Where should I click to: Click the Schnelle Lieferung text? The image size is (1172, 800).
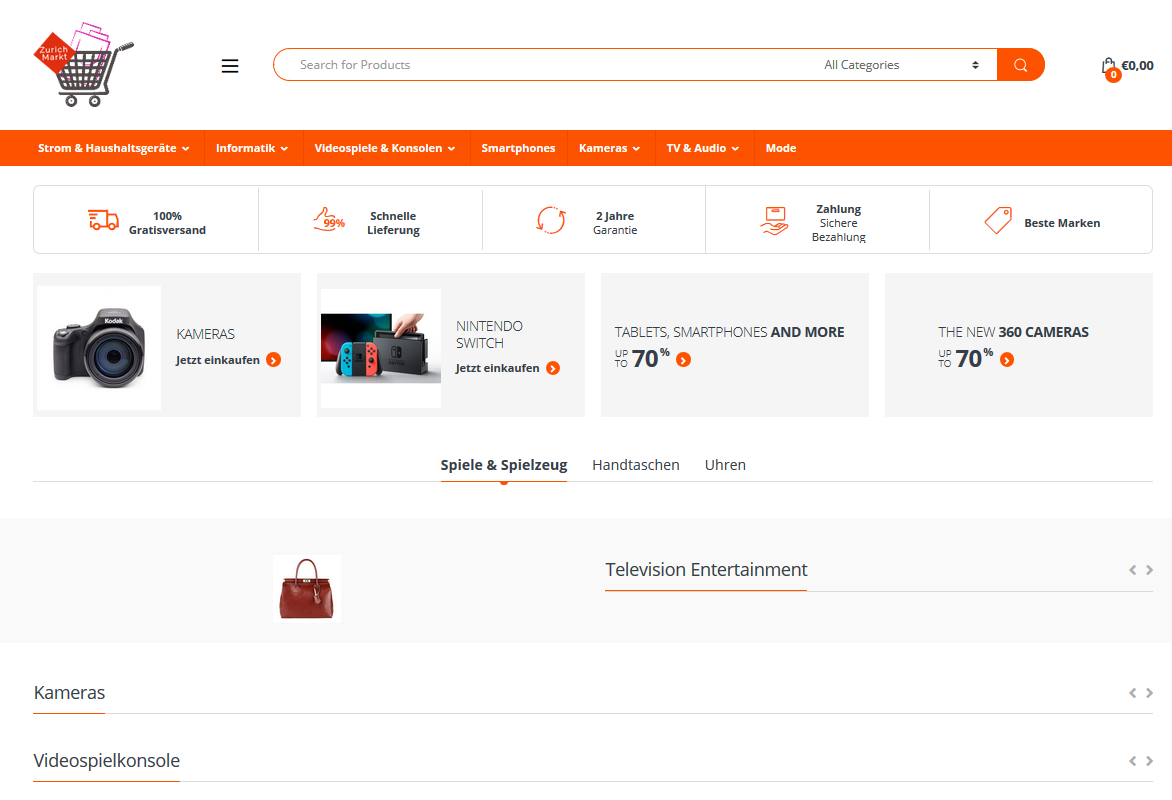(393, 223)
